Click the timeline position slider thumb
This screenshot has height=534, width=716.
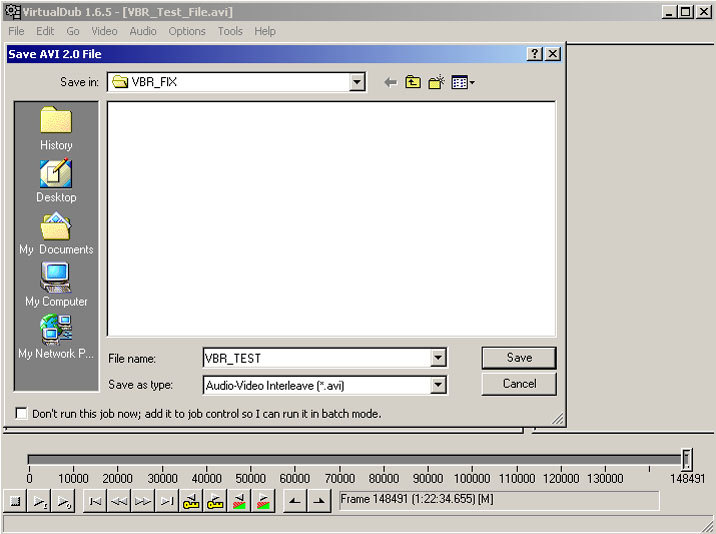tap(687, 459)
